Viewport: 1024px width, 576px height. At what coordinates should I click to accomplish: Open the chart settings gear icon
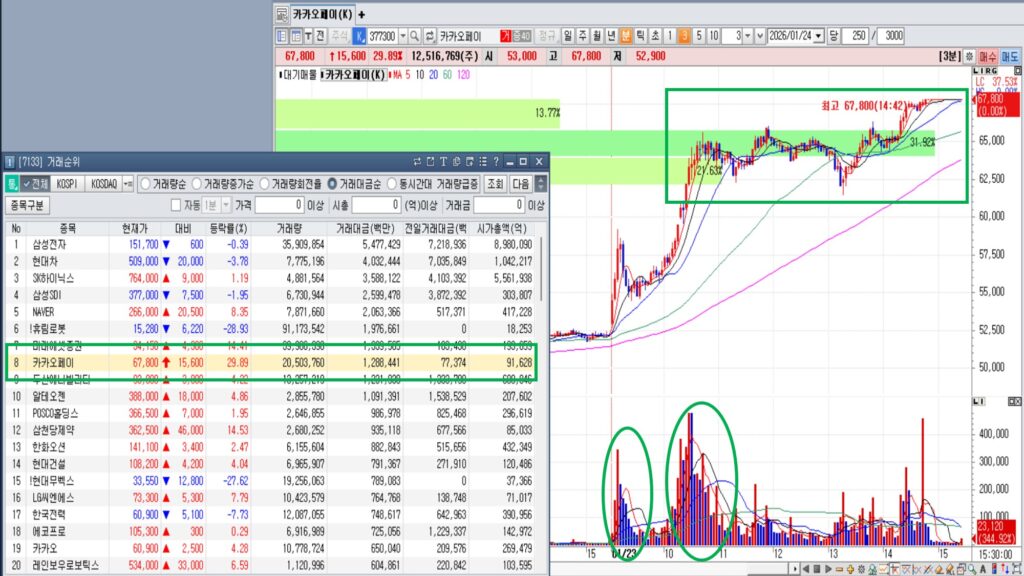(969, 56)
